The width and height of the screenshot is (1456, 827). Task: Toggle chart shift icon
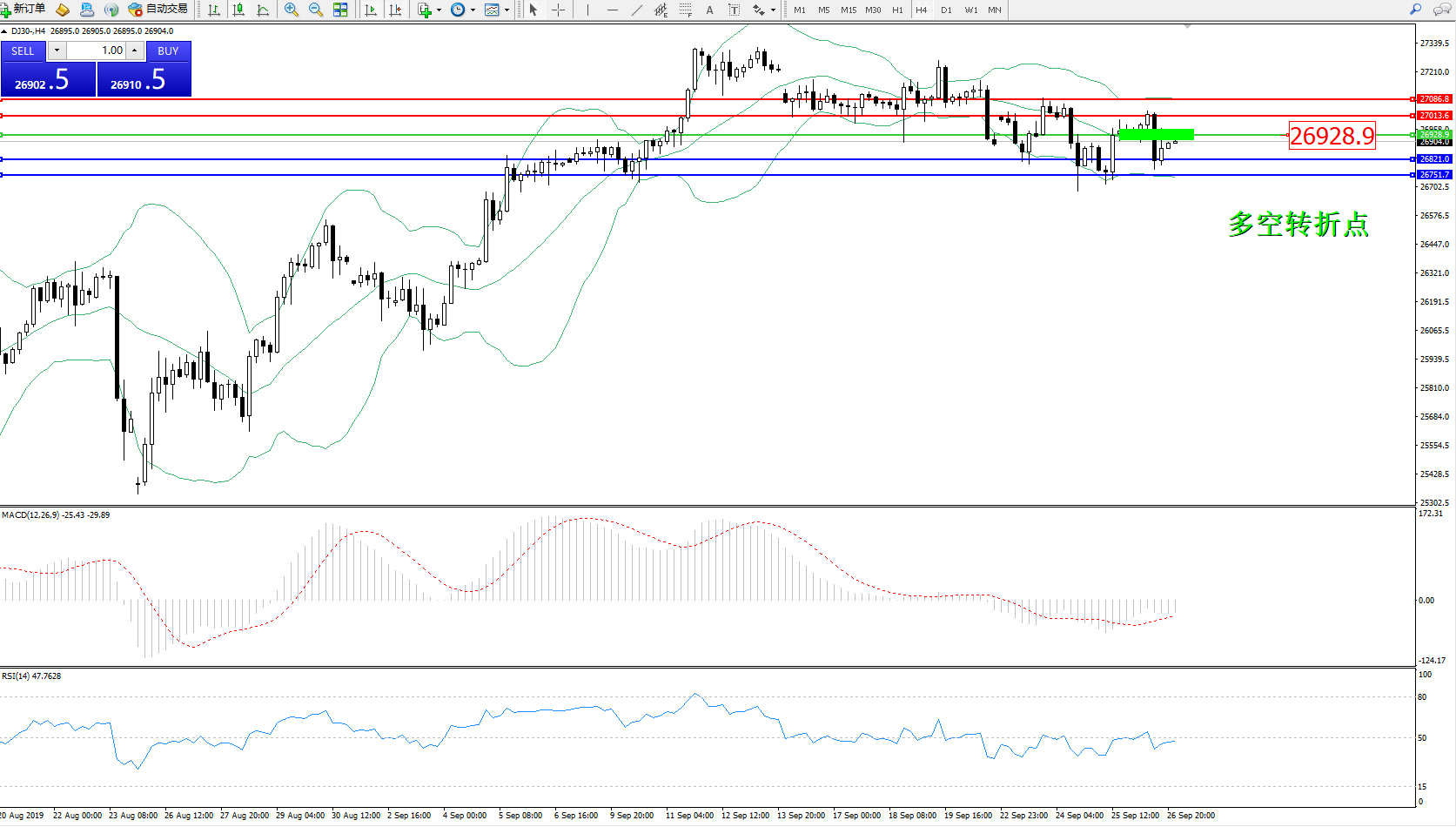pyautogui.click(x=395, y=10)
